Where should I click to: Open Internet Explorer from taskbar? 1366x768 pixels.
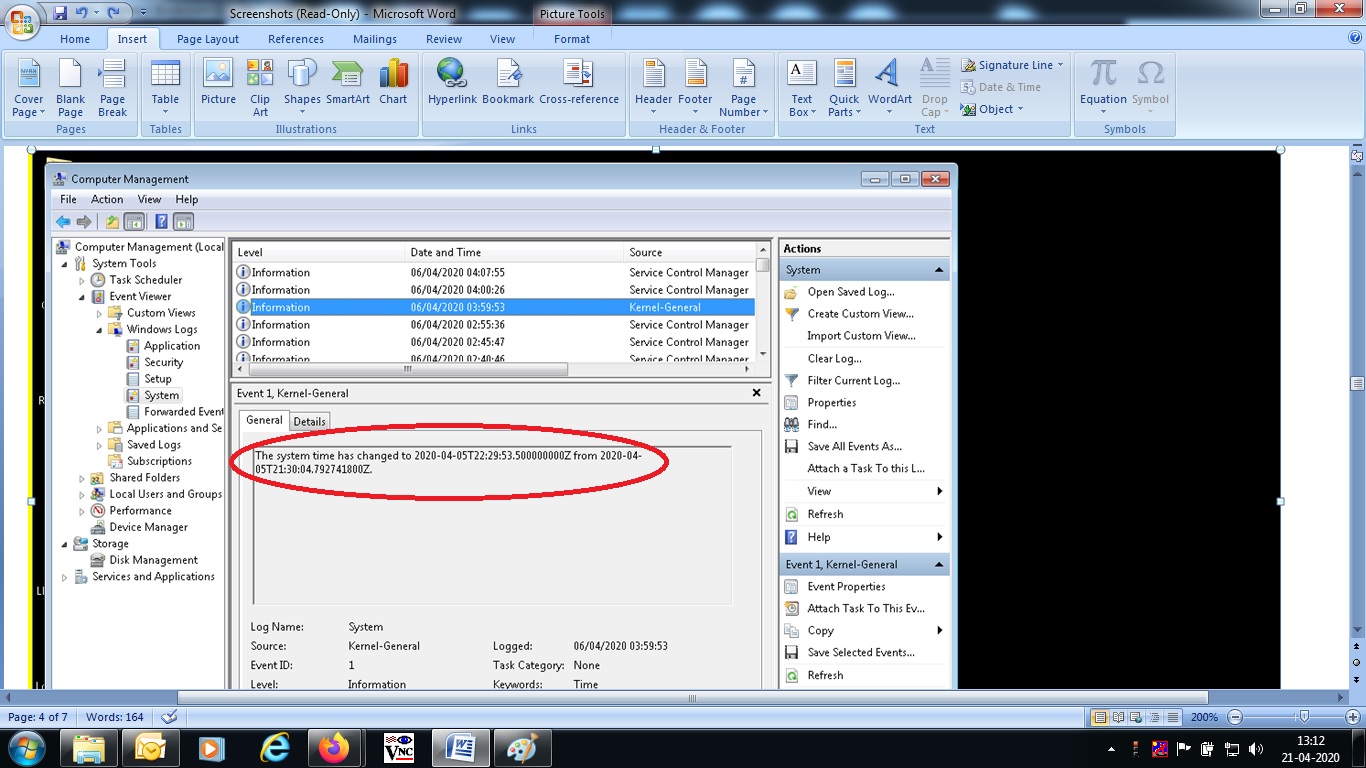(x=274, y=748)
